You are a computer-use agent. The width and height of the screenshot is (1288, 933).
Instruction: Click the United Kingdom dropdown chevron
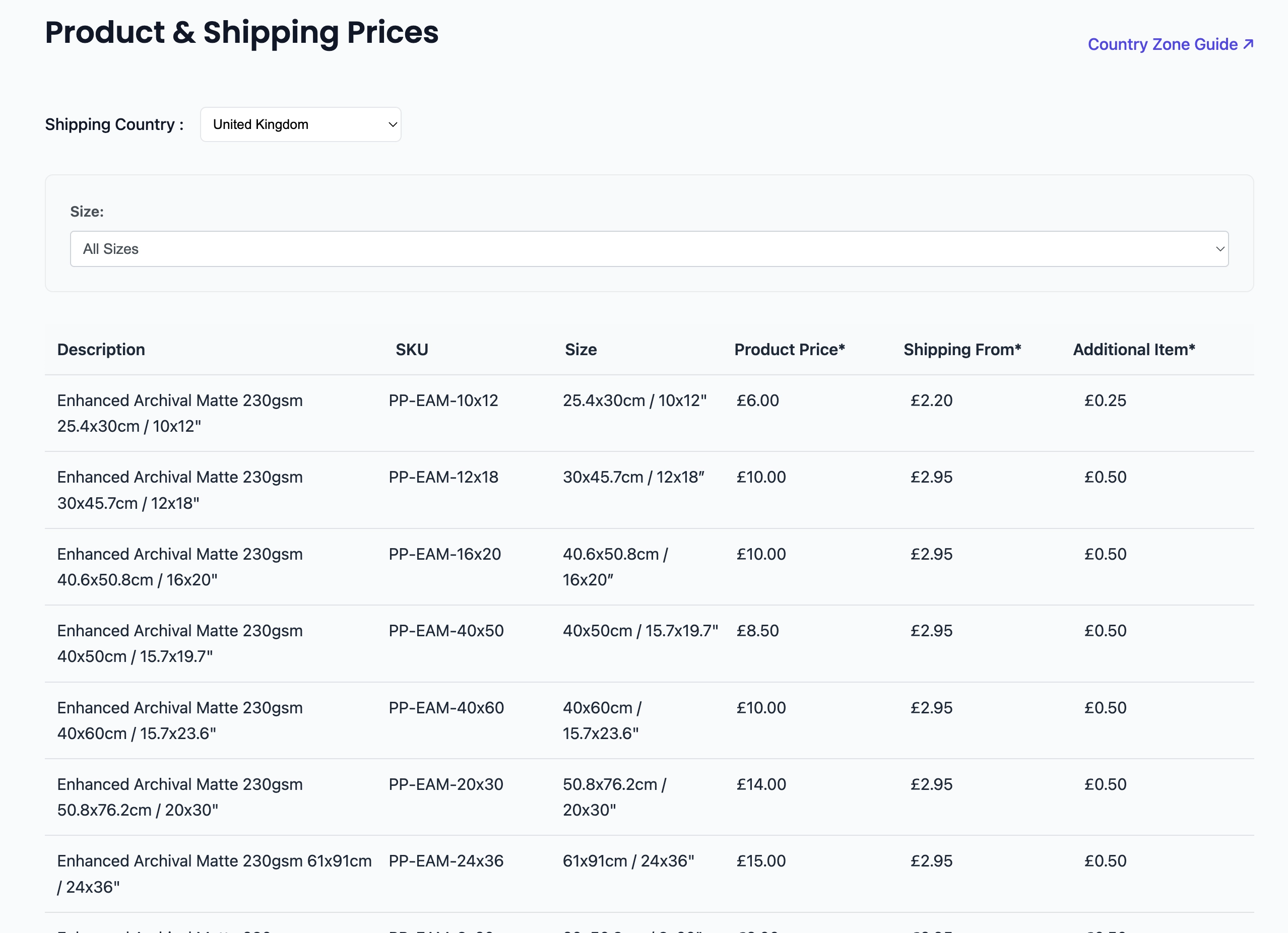392,124
